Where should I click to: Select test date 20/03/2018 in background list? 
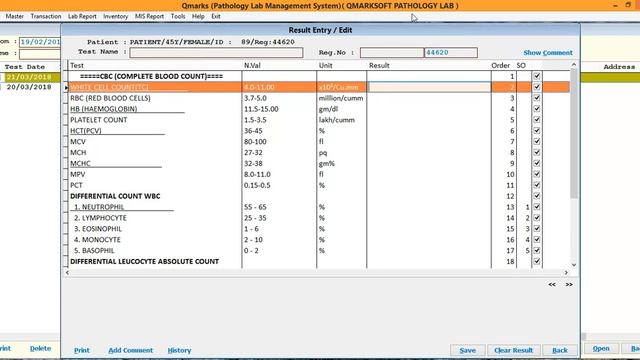[x=29, y=87]
